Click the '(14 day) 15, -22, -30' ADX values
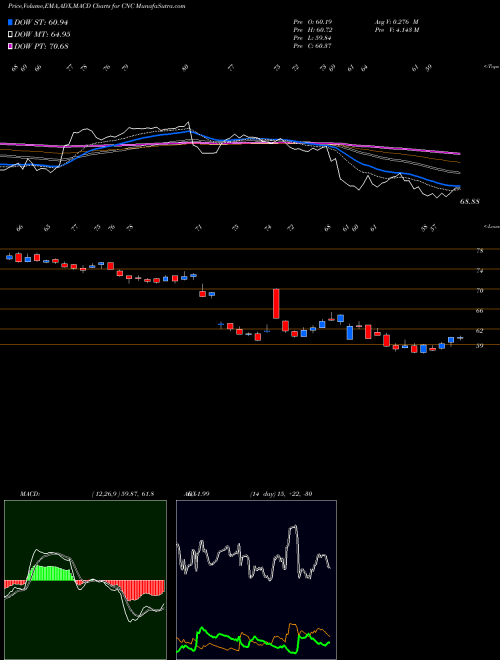Image resolution: width=500 pixels, height=660 pixels. [281, 494]
